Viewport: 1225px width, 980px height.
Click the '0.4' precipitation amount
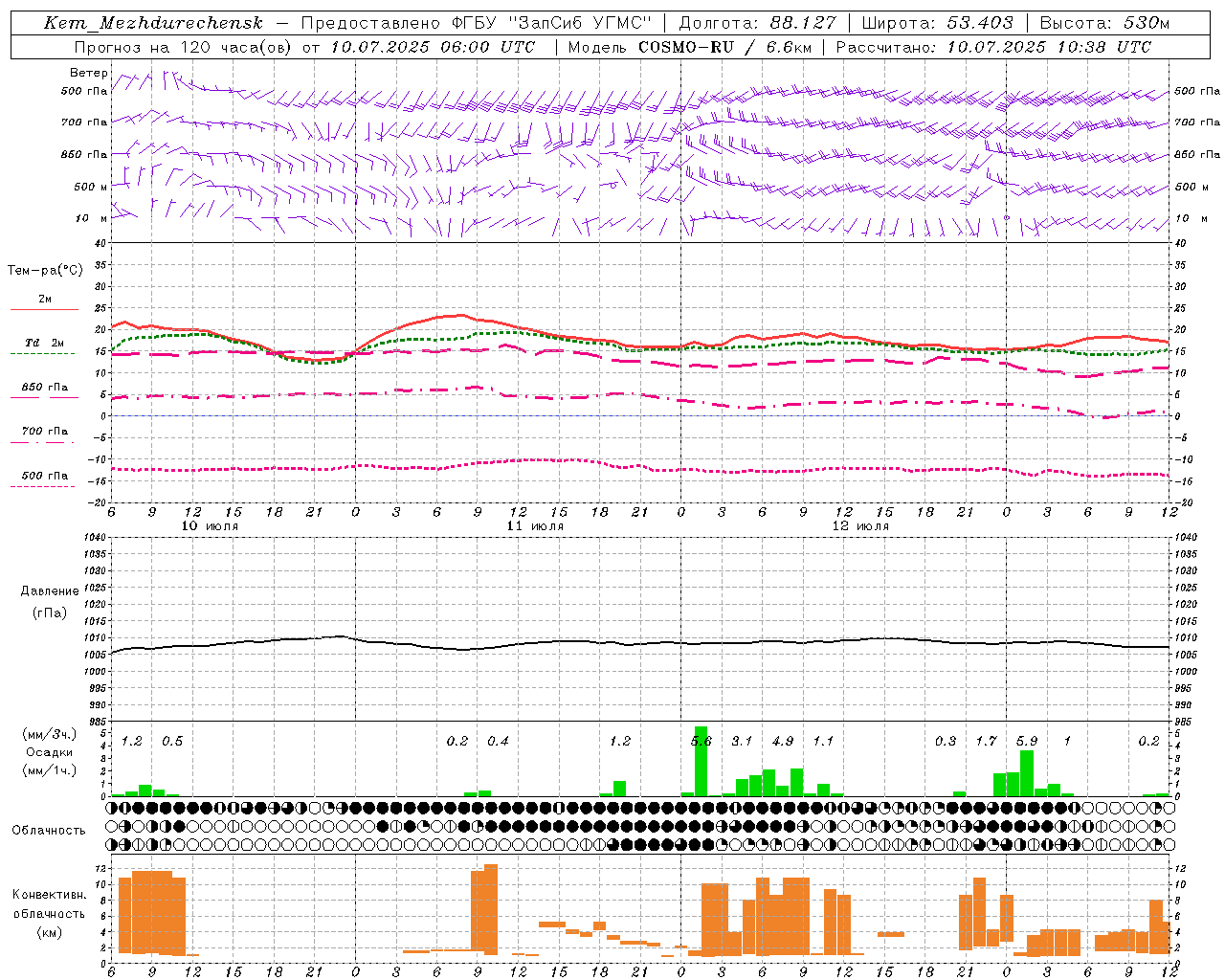click(498, 741)
